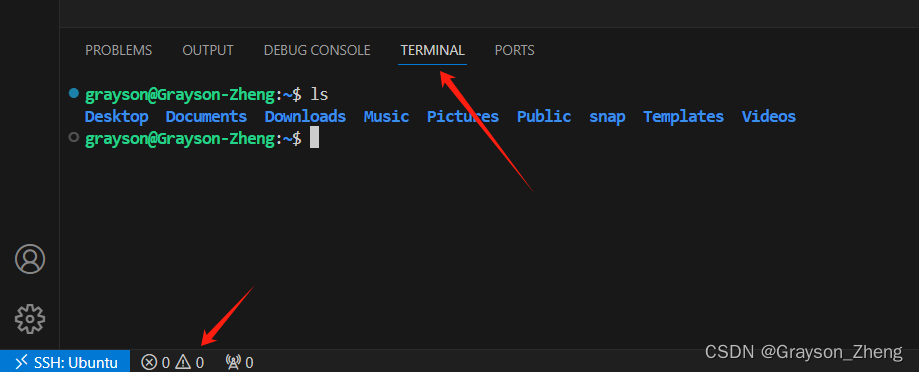
Task: Click the Templates directory name
Action: 683,117
